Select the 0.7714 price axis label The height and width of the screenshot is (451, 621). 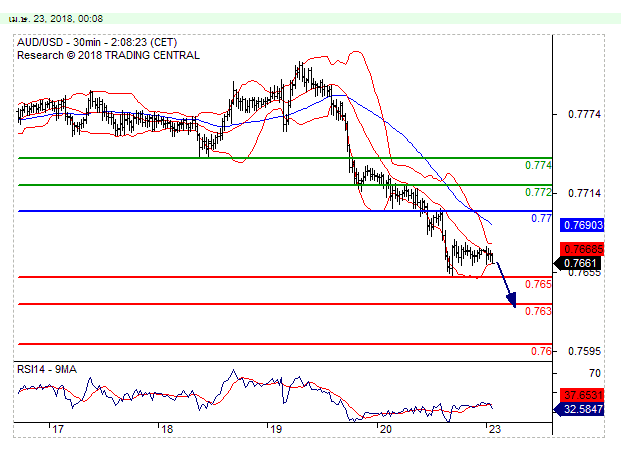tap(584, 193)
